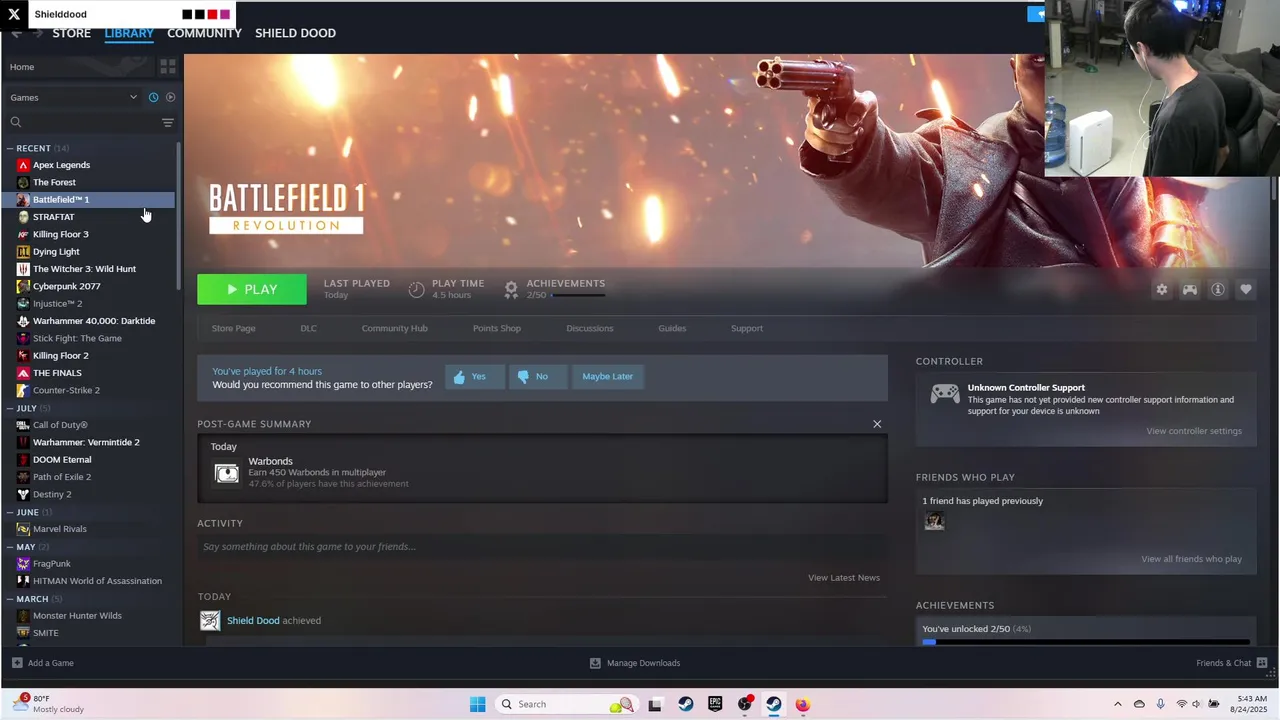Open Manage Downloads at the bottom
1280x720 pixels.
point(635,663)
